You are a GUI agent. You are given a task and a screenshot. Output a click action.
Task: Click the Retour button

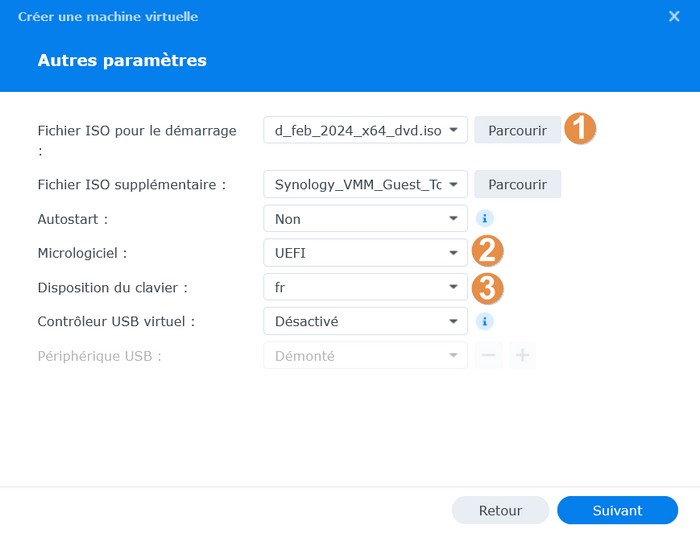click(500, 510)
